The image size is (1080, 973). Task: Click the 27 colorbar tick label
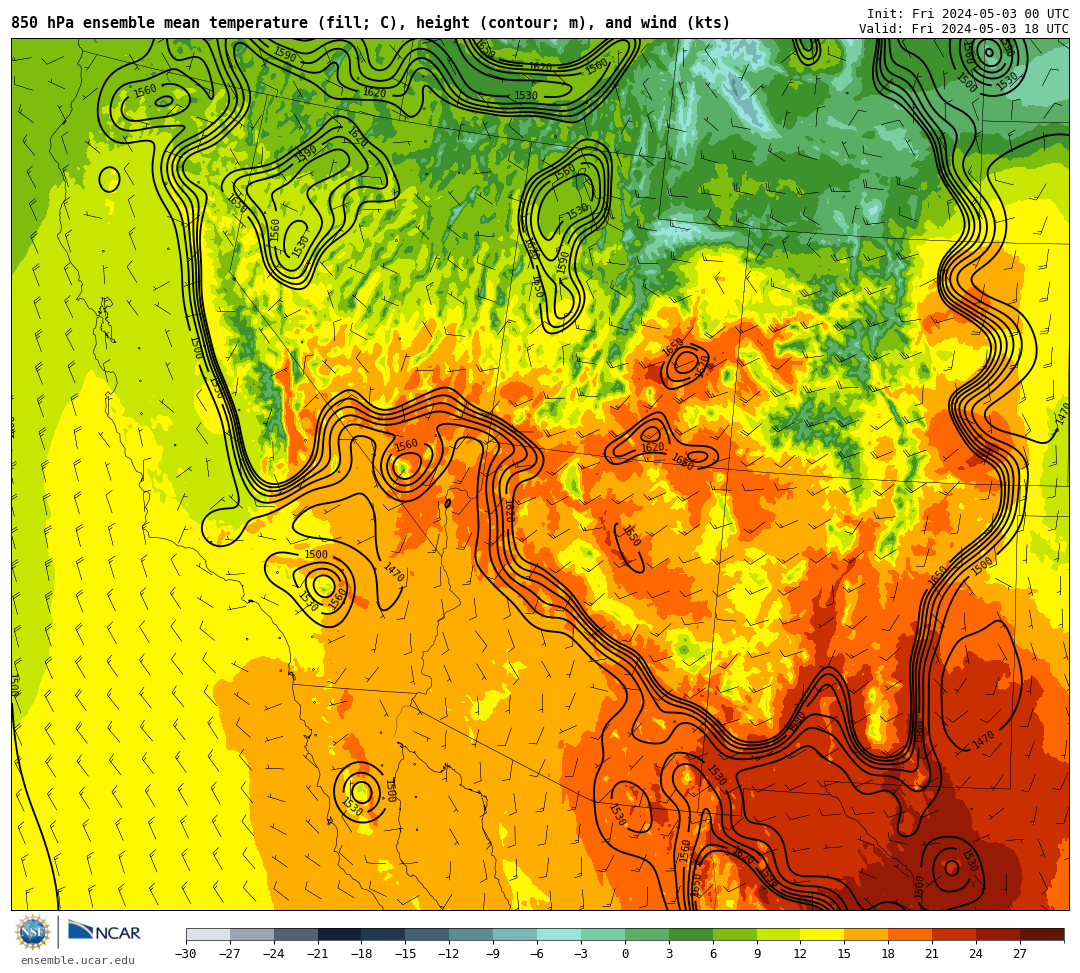click(1020, 954)
